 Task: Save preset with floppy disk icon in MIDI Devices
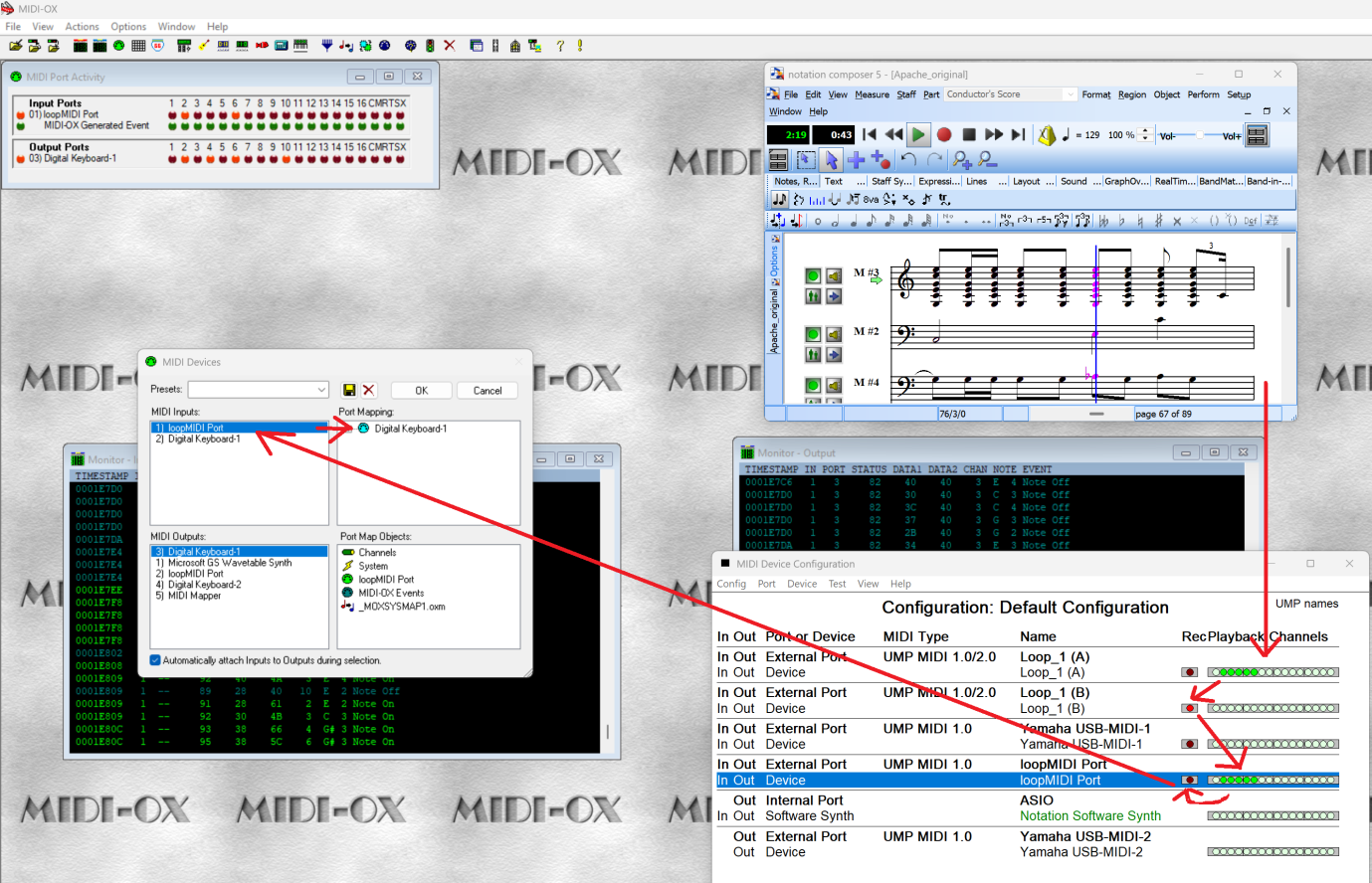[349, 390]
